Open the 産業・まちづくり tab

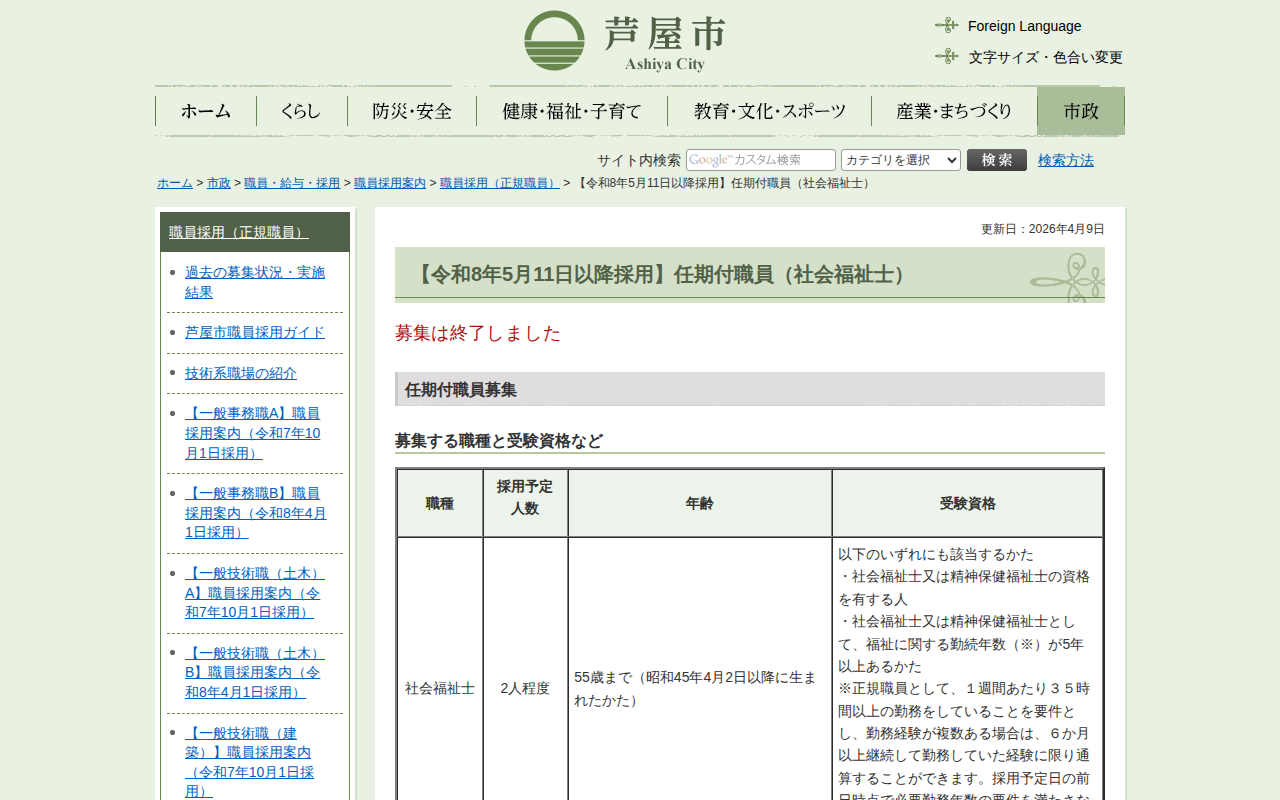(x=954, y=111)
